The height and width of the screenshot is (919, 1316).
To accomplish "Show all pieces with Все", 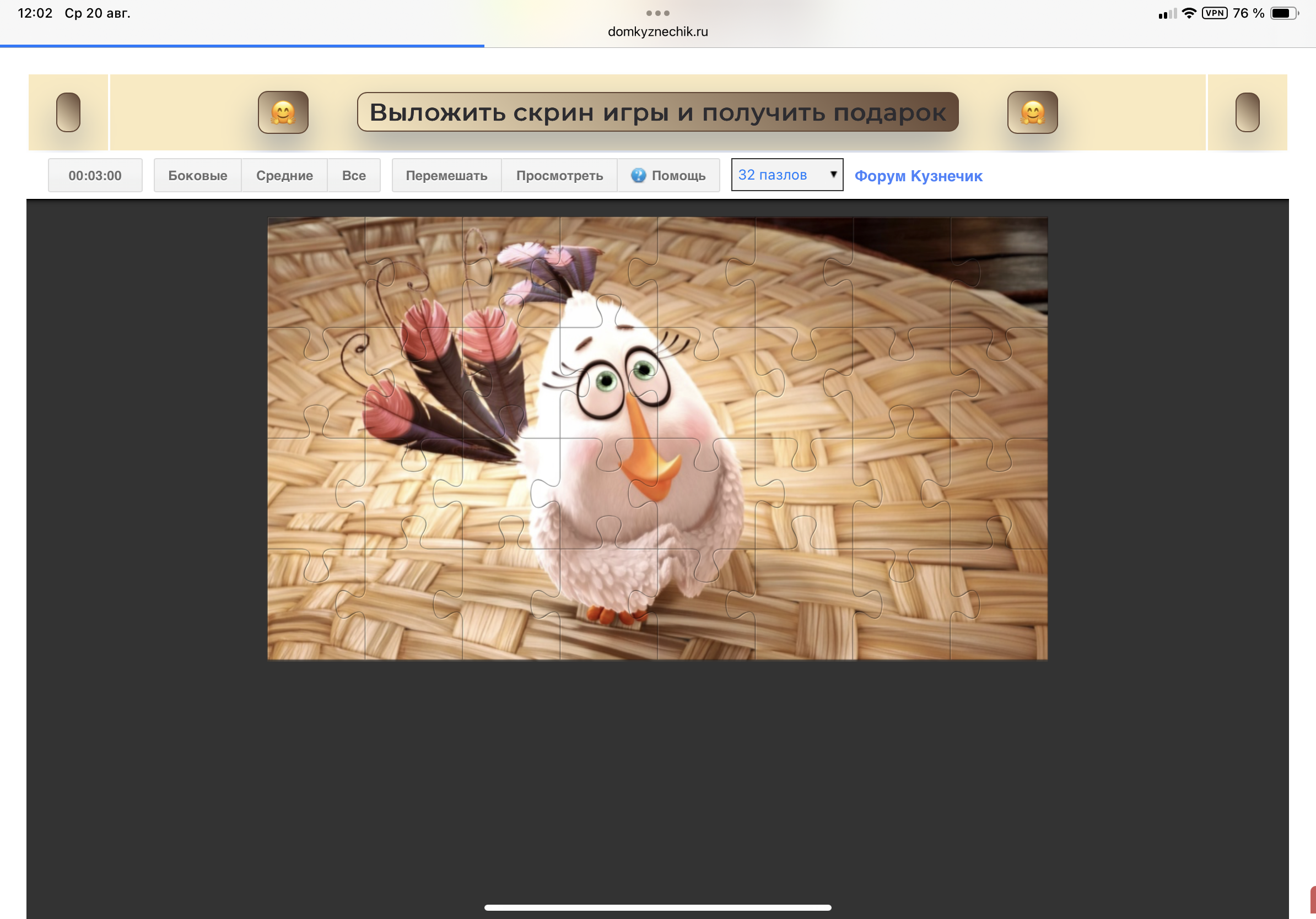I will coord(354,175).
